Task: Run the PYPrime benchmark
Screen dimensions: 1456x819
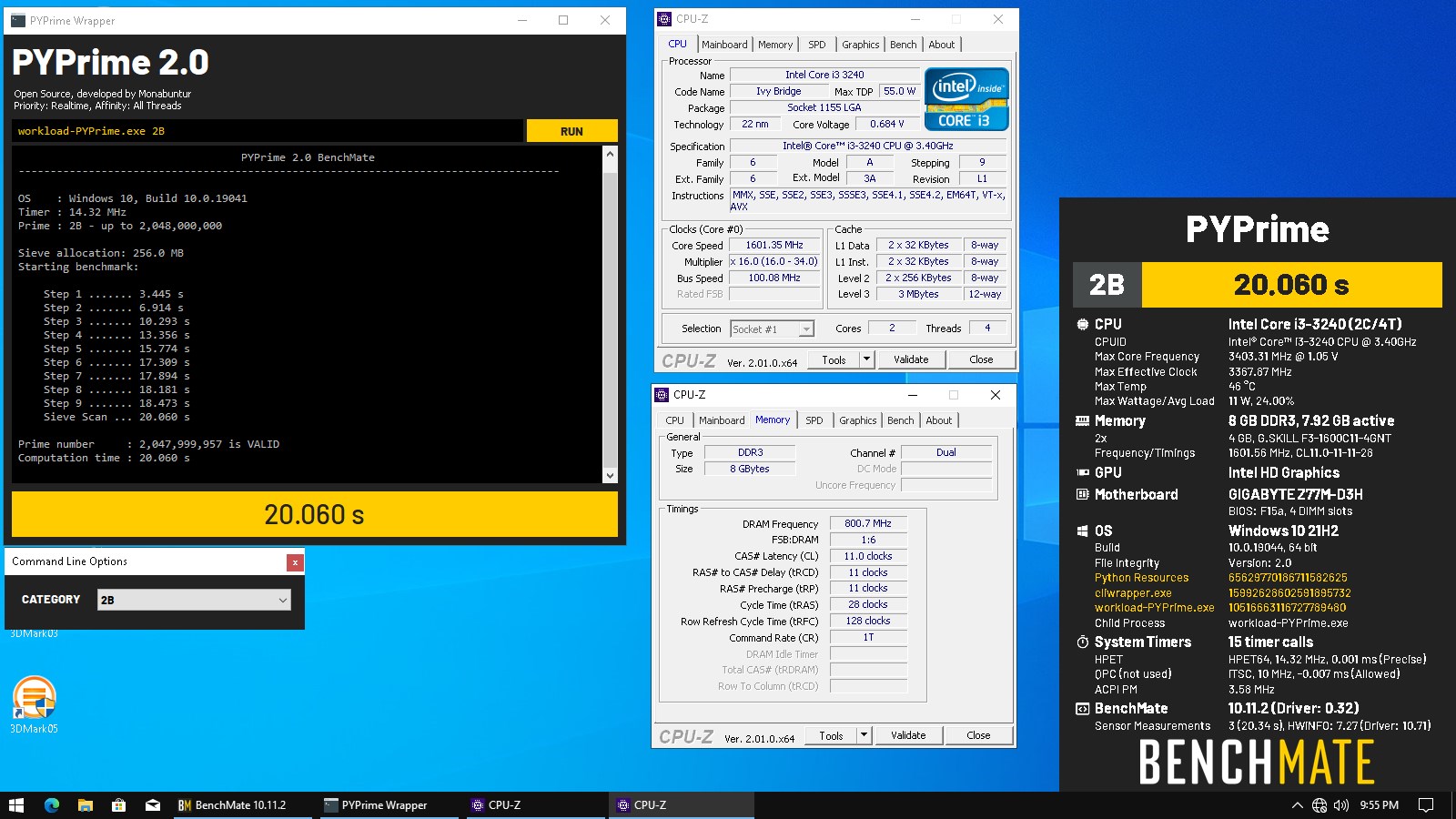Action: (571, 131)
